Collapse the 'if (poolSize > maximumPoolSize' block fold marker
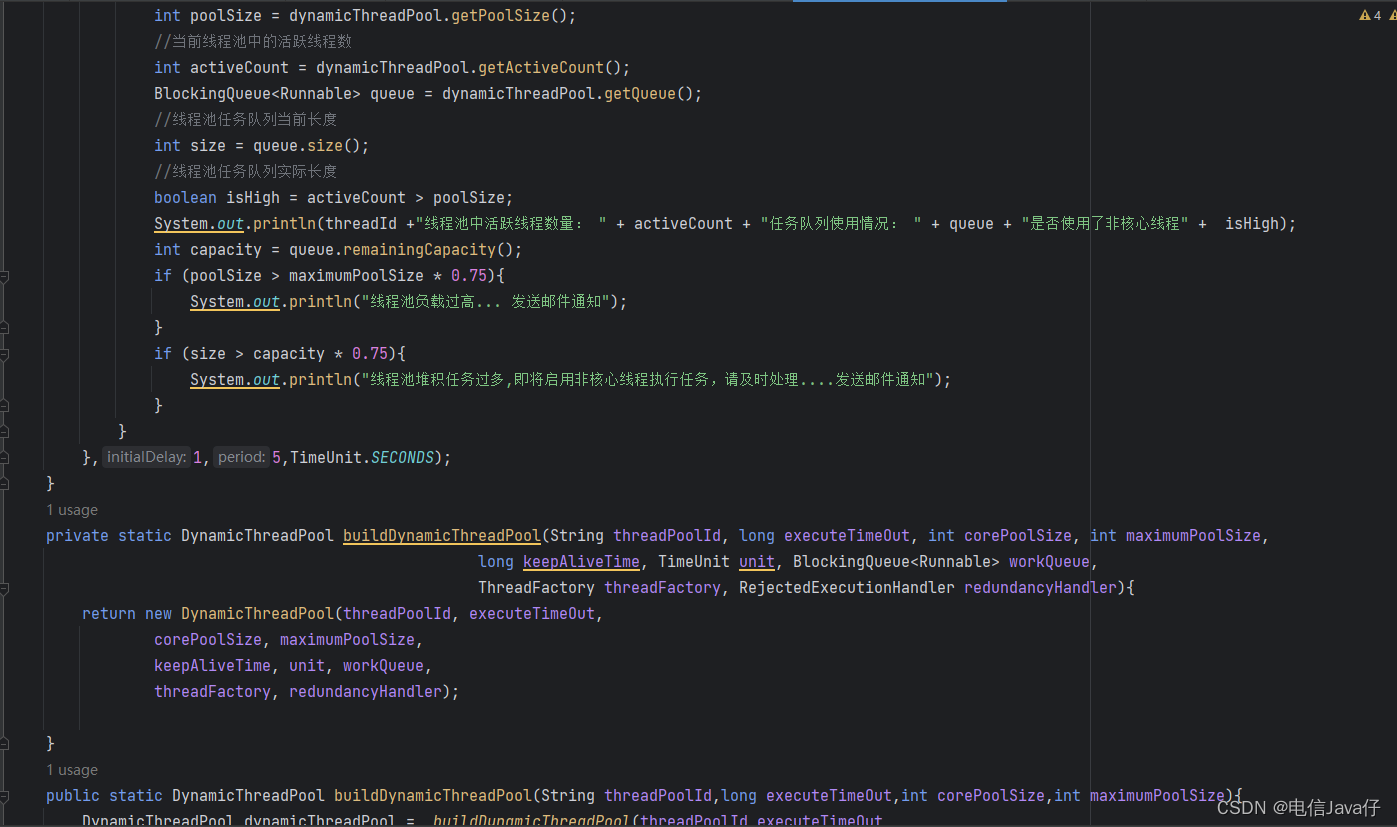1397x827 pixels. click(x=4, y=276)
